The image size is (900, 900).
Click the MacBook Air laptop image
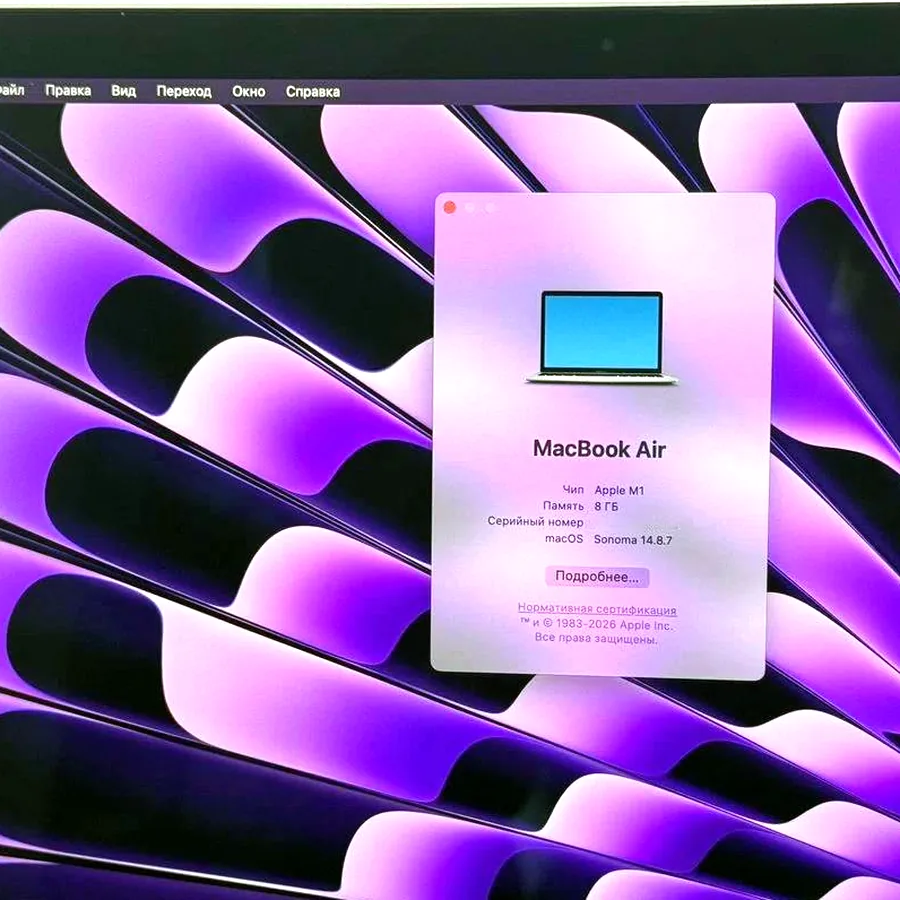tap(602, 338)
